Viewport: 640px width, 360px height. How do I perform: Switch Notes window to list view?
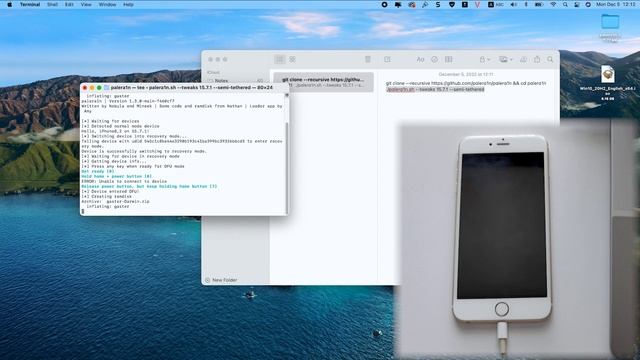pos(280,60)
